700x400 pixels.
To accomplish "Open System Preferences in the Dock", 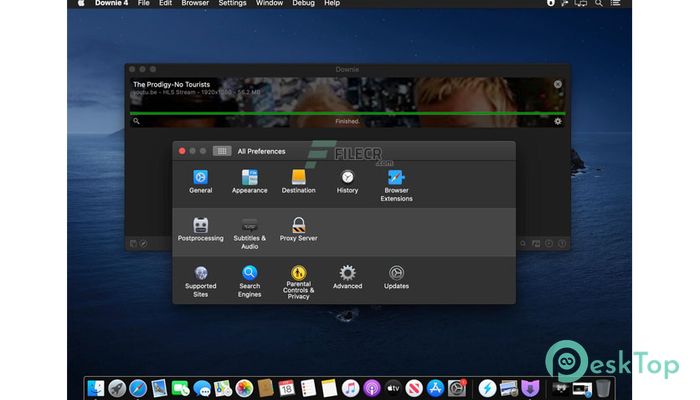I will [x=457, y=388].
